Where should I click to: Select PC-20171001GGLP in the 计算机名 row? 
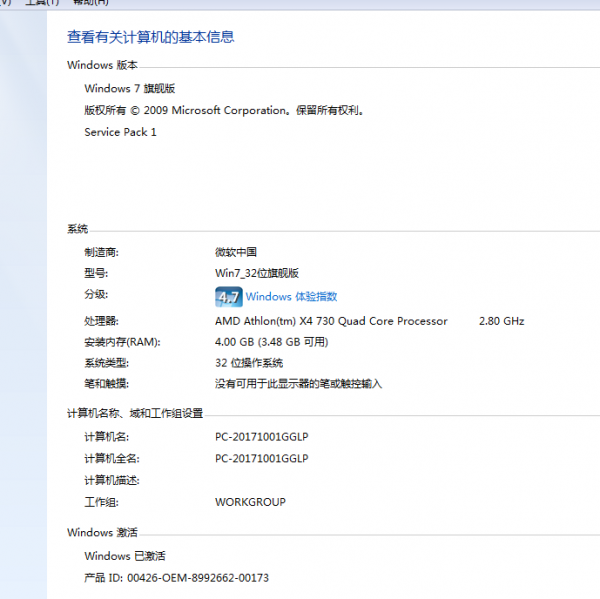click(x=262, y=437)
